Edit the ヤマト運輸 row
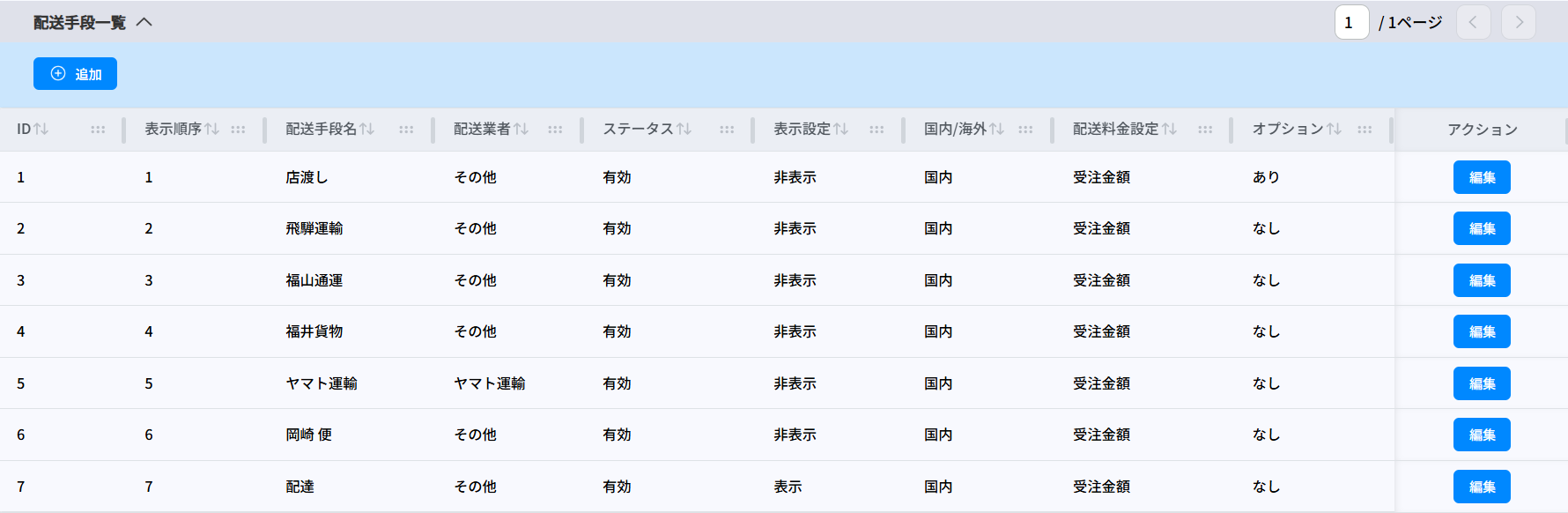Image resolution: width=1568 pixels, height=513 pixels. pyautogui.click(x=1482, y=383)
